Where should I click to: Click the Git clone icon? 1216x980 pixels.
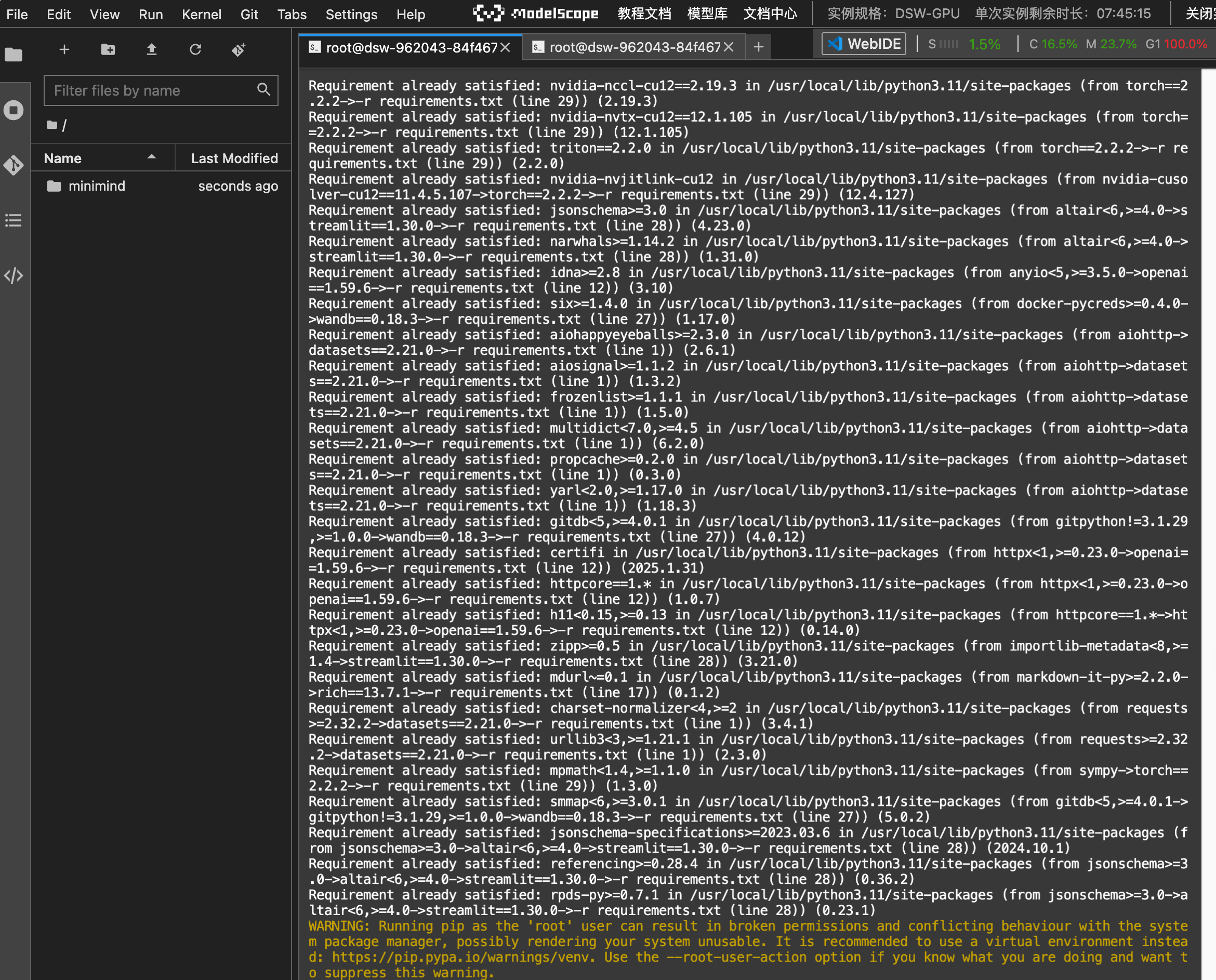pyautogui.click(x=238, y=50)
